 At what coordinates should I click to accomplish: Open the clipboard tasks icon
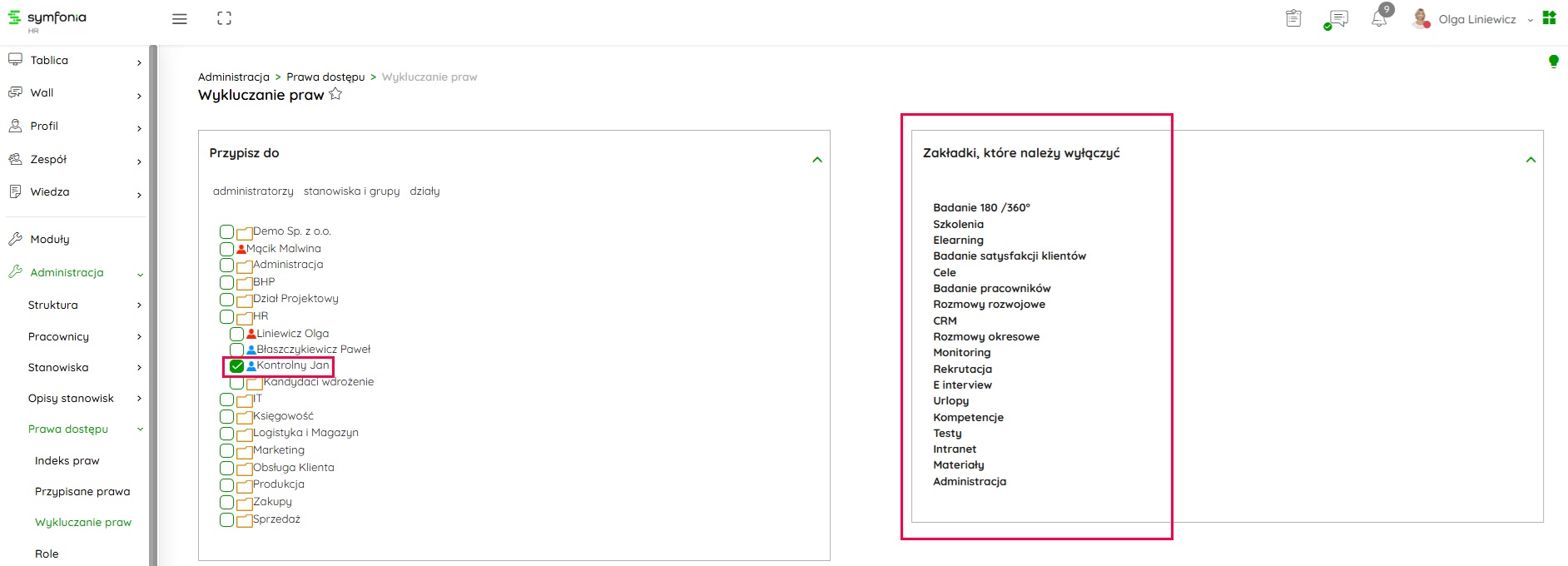click(1293, 18)
